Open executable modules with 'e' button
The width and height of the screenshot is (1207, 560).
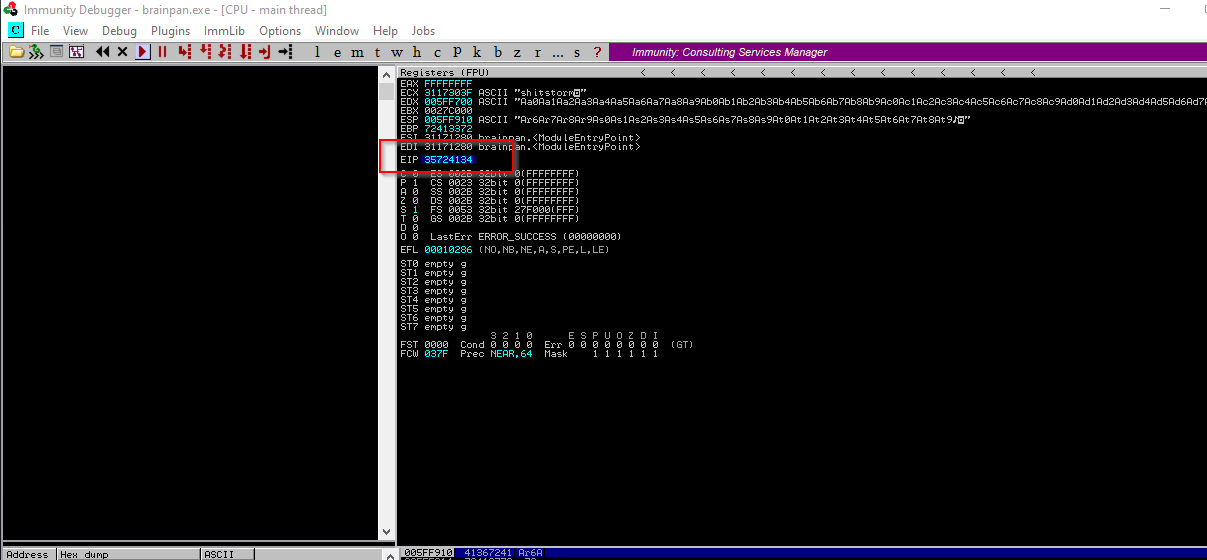[335, 52]
